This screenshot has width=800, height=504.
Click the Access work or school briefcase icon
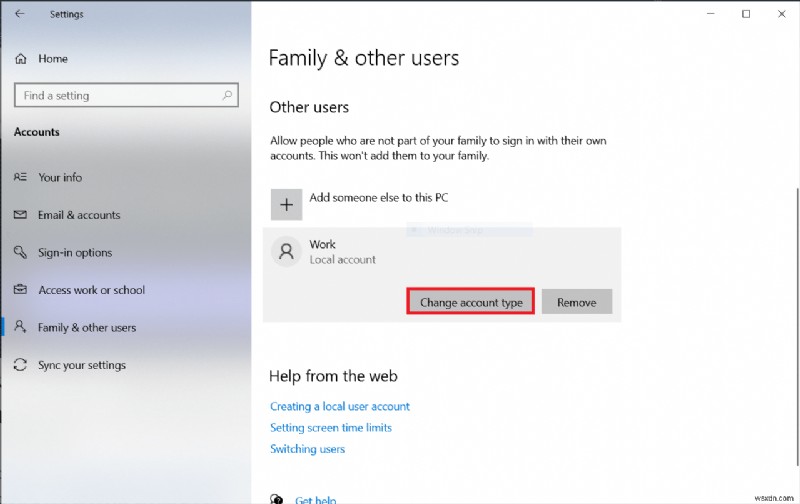point(20,290)
